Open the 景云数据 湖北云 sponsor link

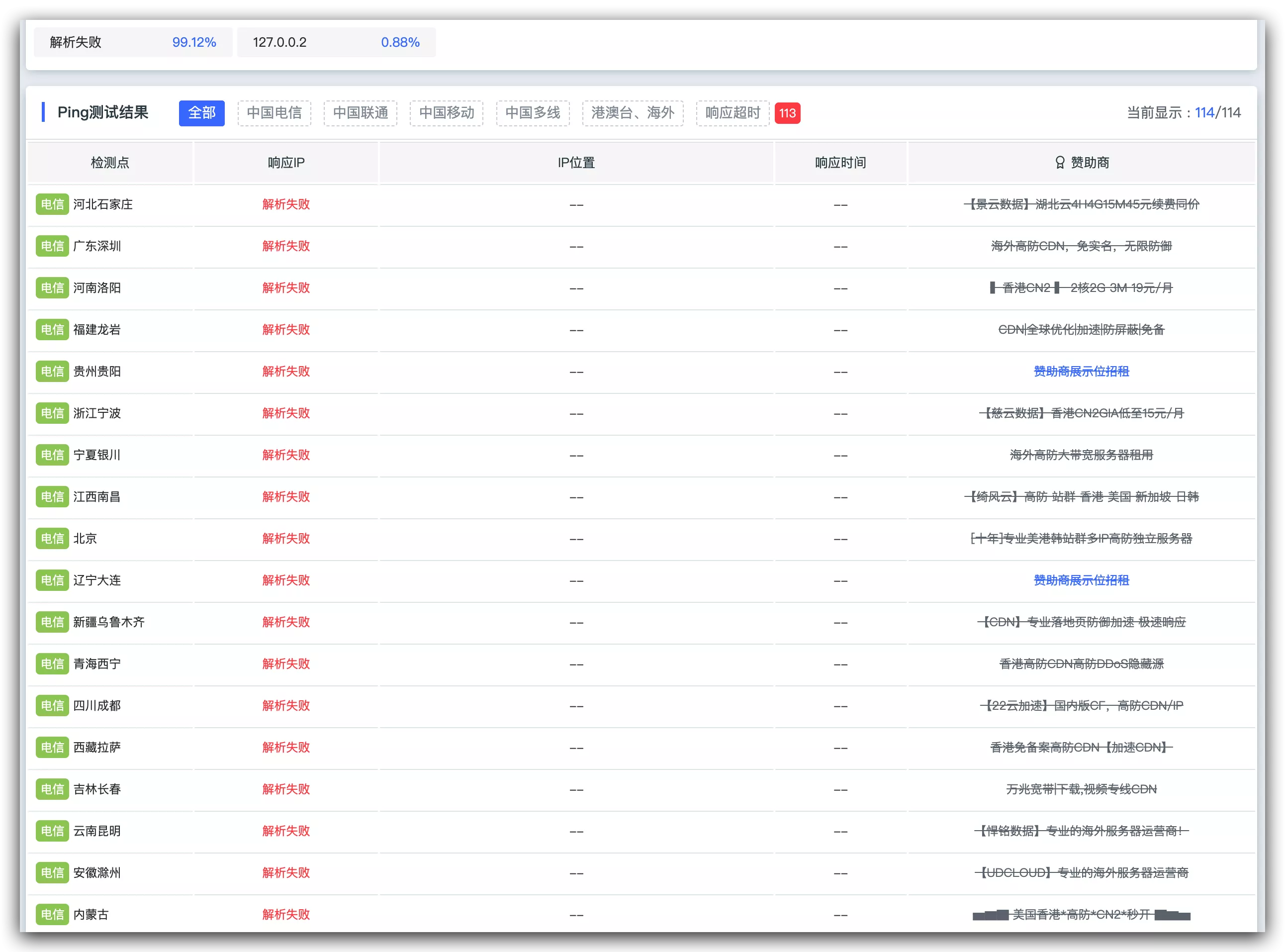[x=1081, y=204]
